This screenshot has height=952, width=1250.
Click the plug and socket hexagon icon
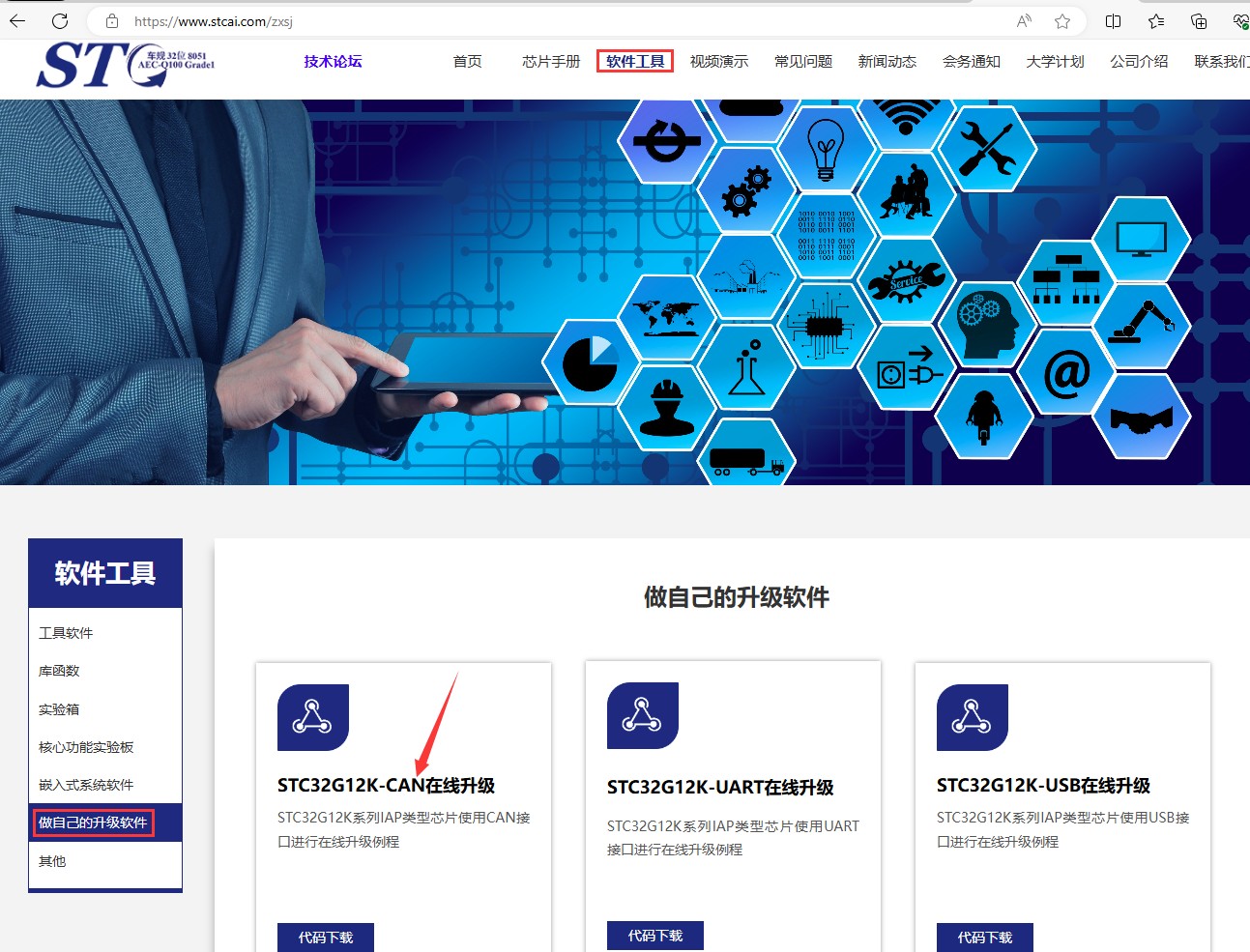click(907, 368)
